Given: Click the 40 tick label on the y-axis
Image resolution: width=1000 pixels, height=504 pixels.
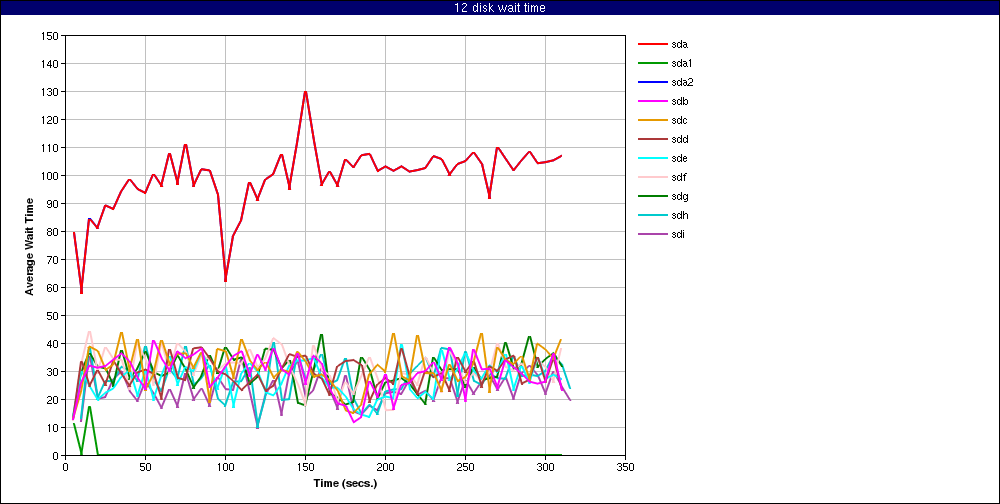Looking at the screenshot, I should pos(52,344).
